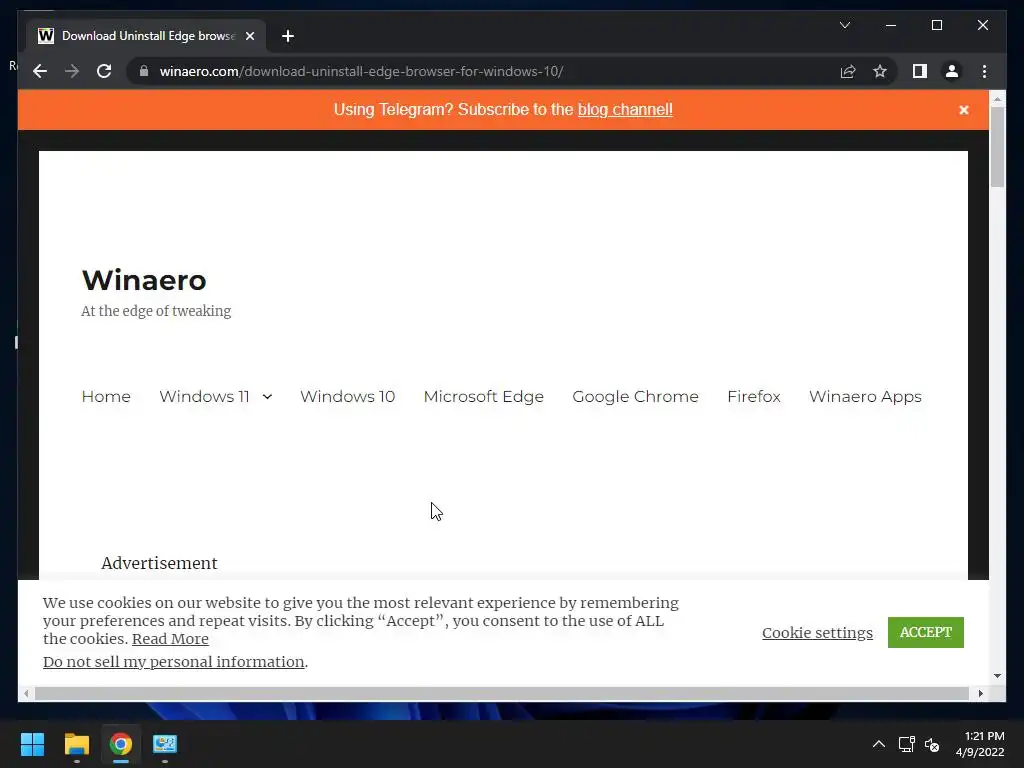Open the Google Chrome menu item
Viewport: 1024px width, 768px height.
pyautogui.click(x=635, y=396)
